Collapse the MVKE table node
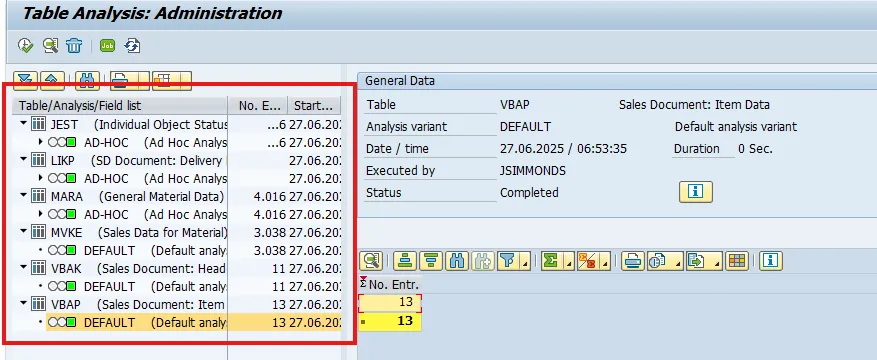The width and height of the screenshot is (877, 360). click(23, 231)
